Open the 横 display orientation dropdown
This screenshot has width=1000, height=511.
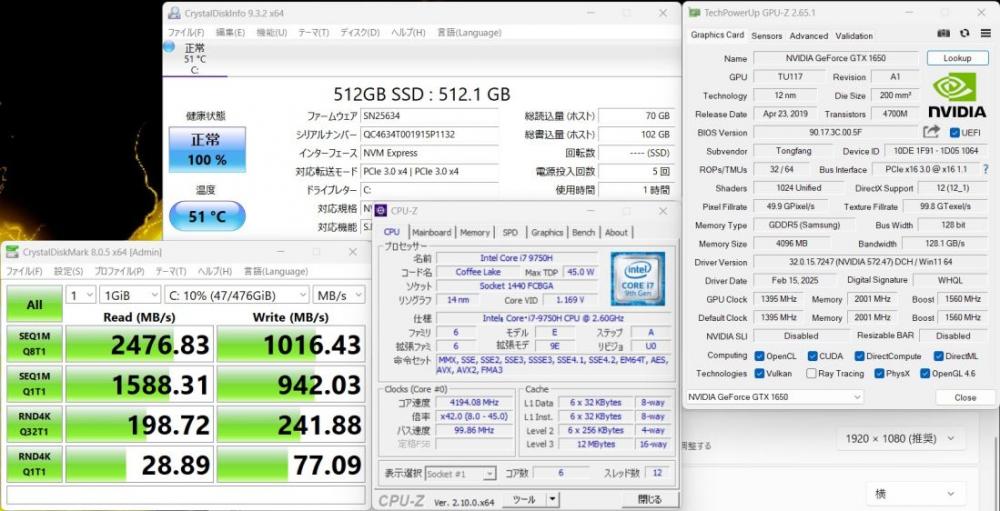pos(914,493)
